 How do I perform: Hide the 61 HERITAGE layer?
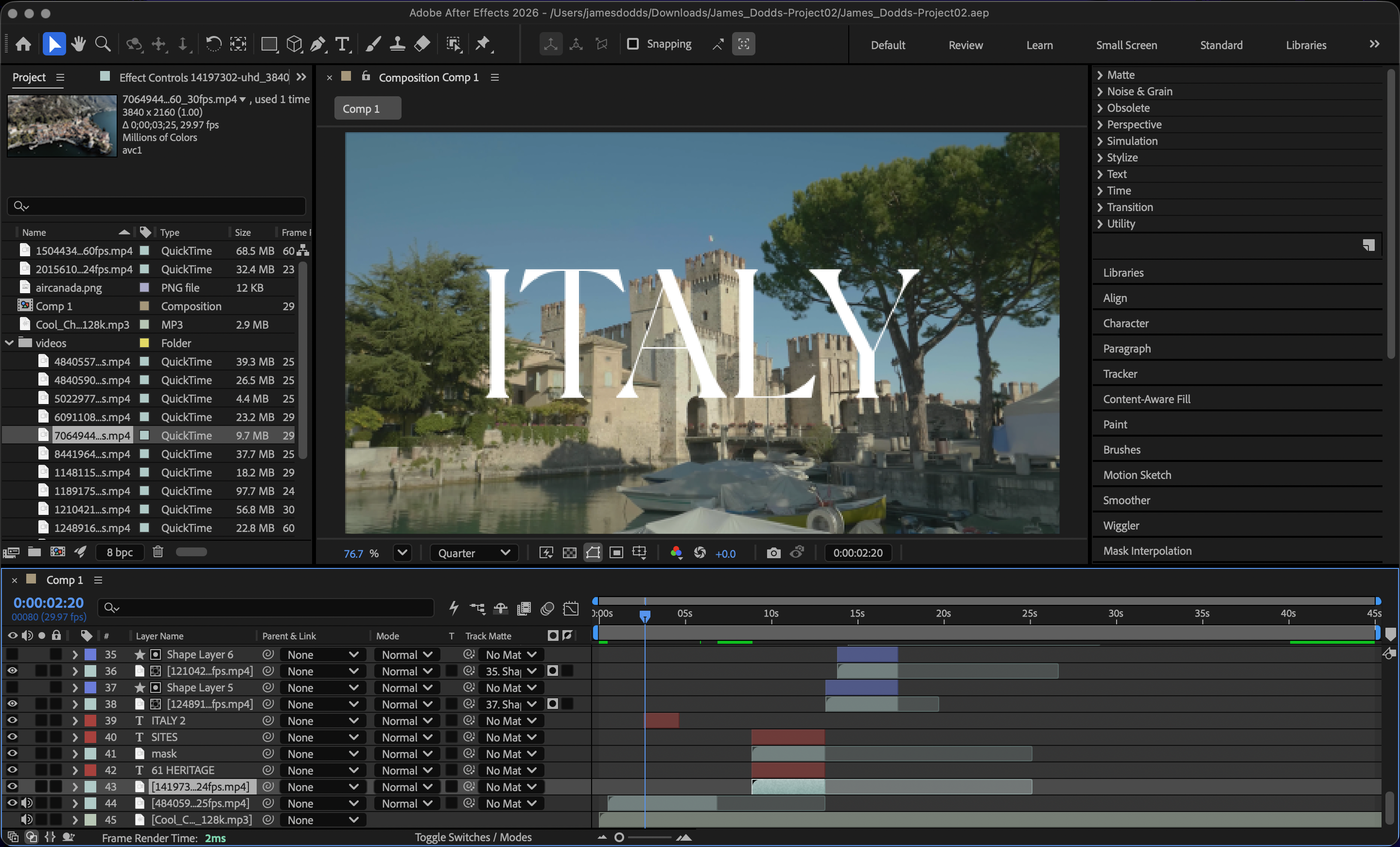(12, 770)
